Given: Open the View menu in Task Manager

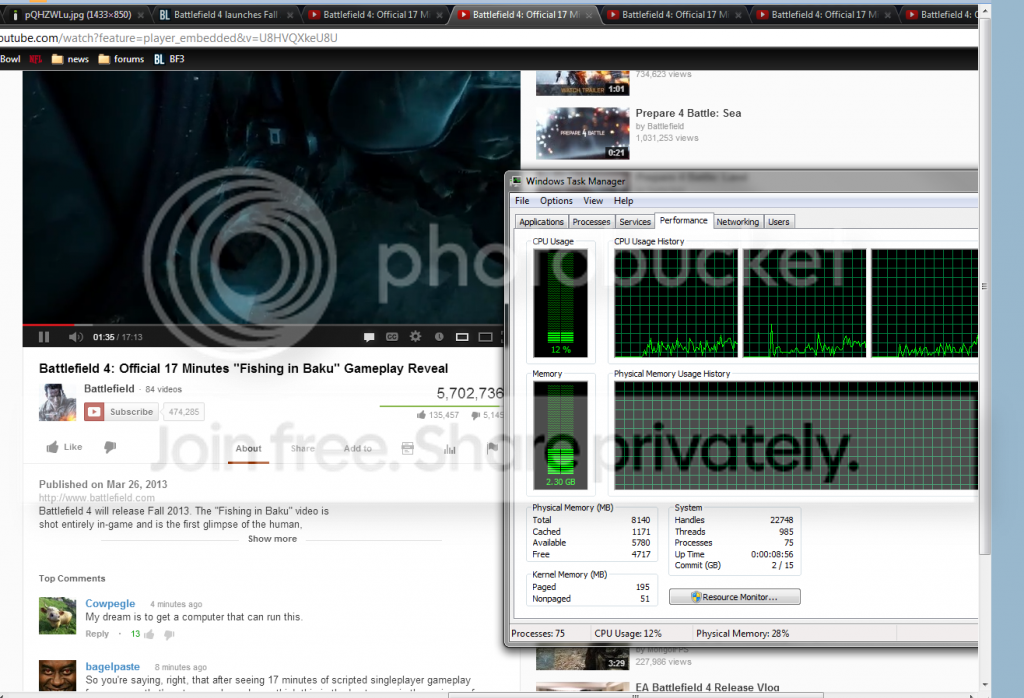Looking at the screenshot, I should pyautogui.click(x=593, y=200).
